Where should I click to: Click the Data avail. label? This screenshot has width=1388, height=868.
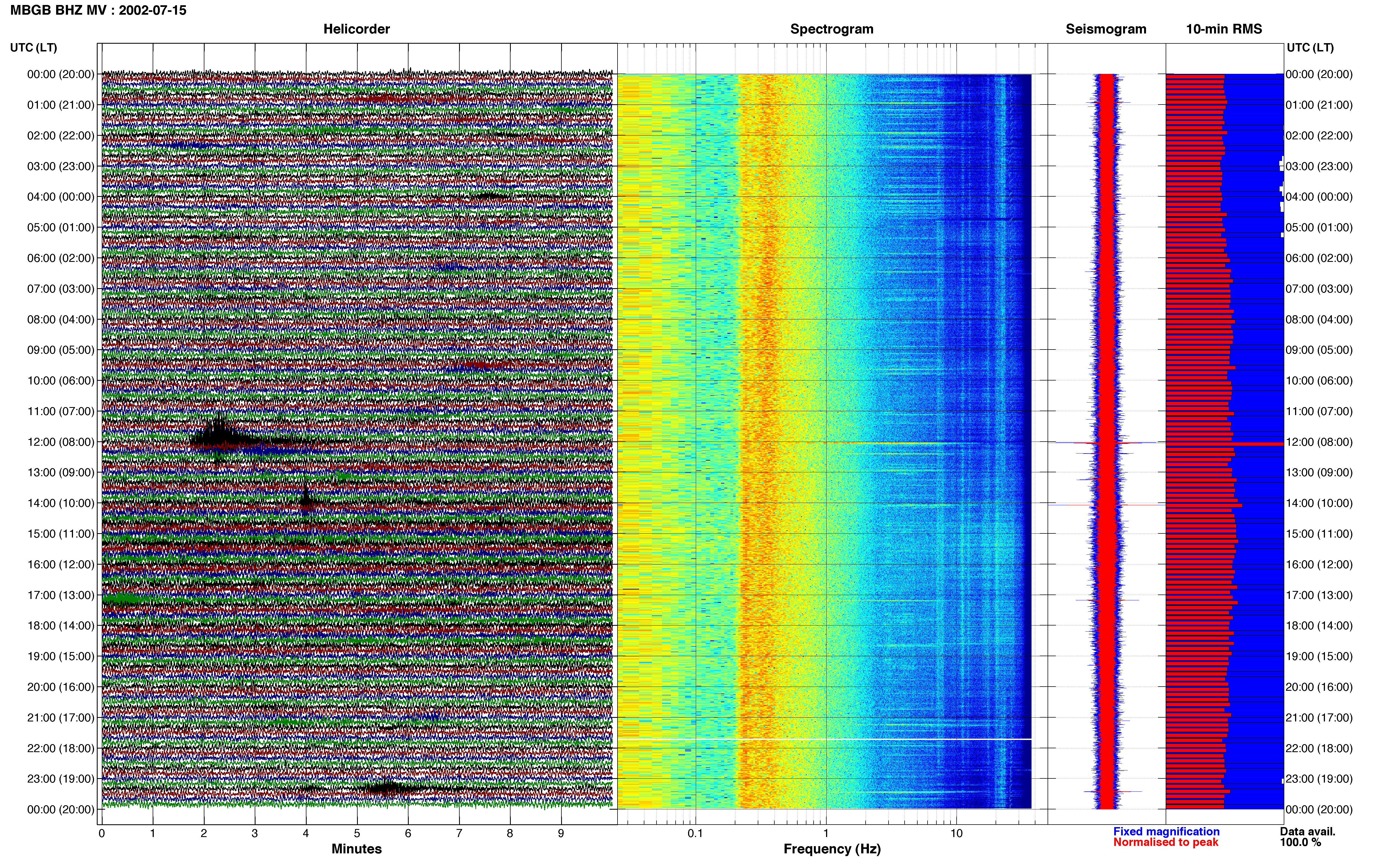point(1308,831)
